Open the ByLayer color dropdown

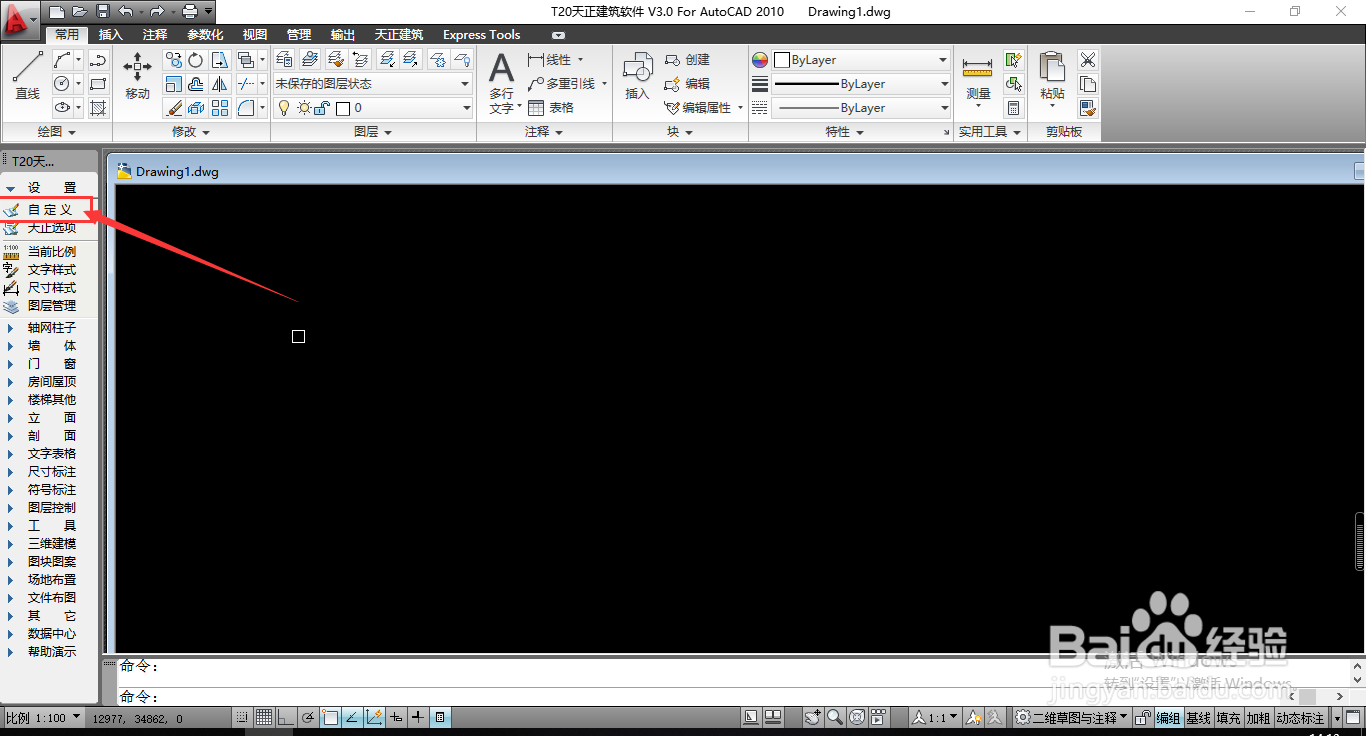tap(861, 60)
